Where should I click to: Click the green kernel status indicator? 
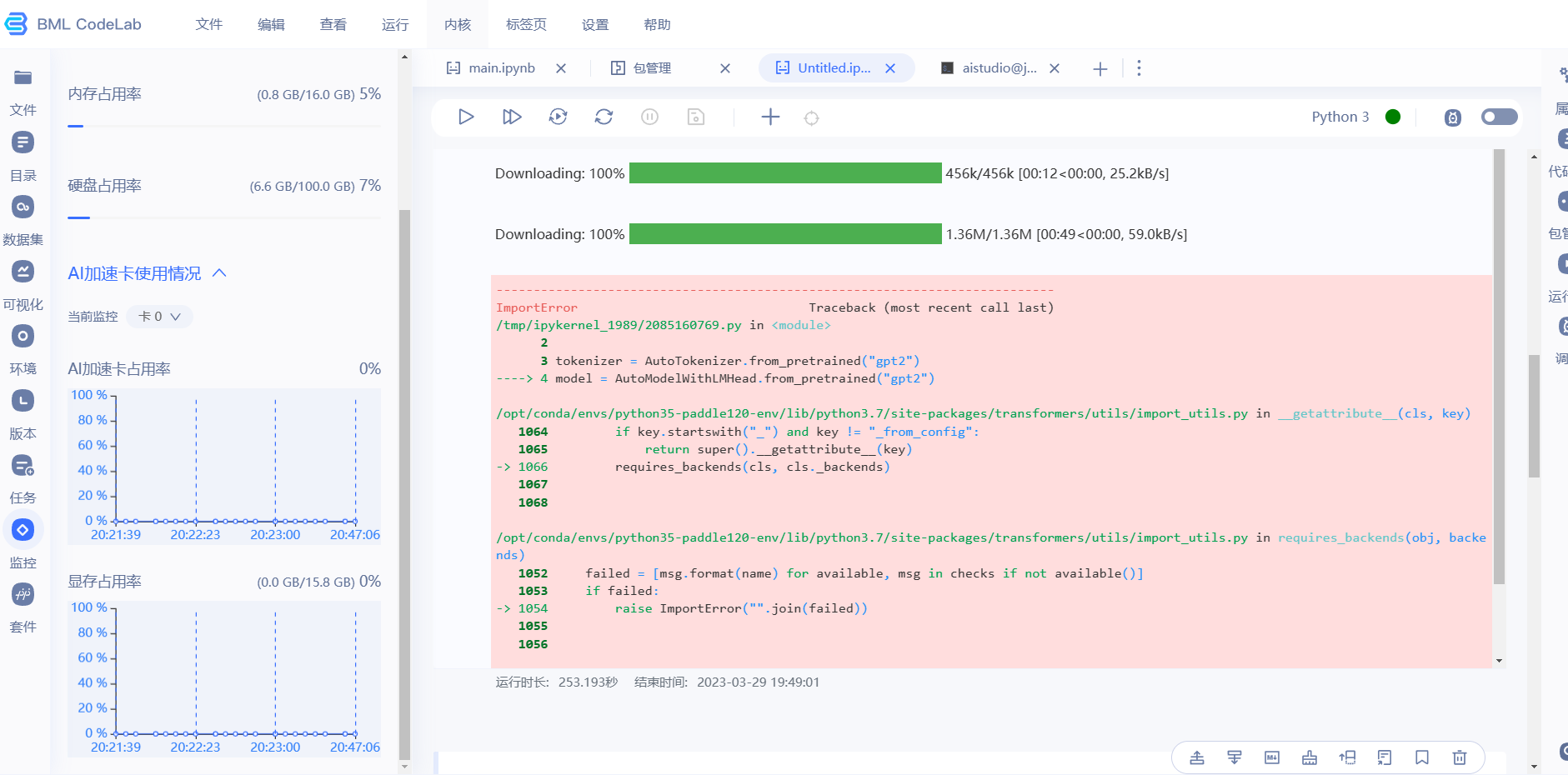(1392, 117)
